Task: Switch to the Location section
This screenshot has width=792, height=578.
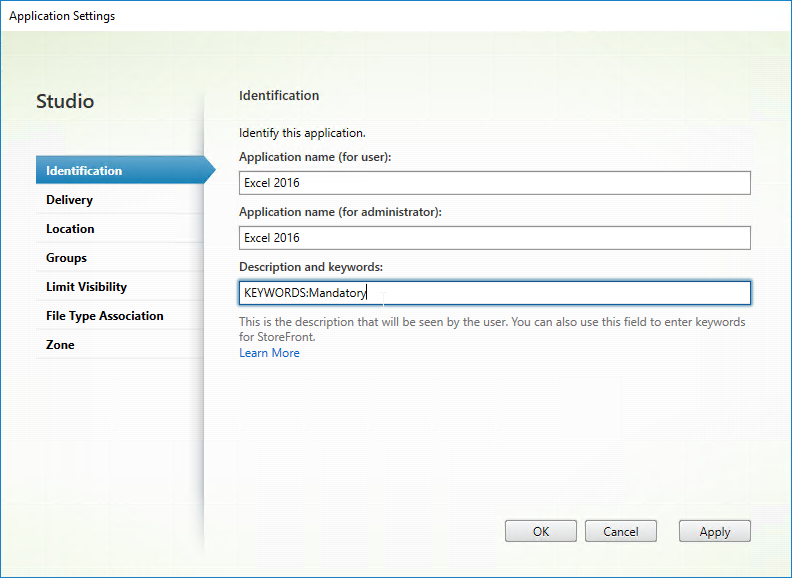Action: (x=120, y=228)
